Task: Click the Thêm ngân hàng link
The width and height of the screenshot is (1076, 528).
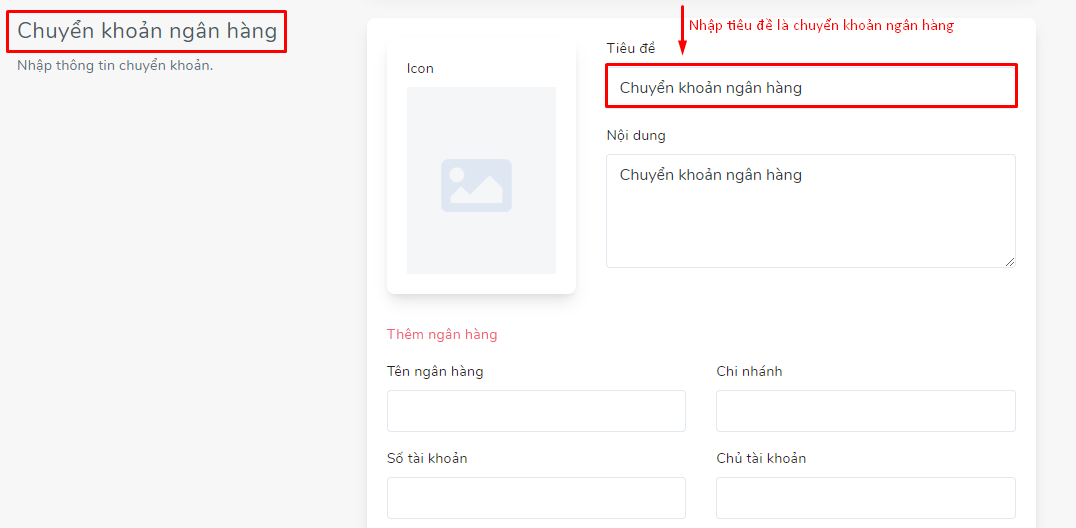Action: (442, 335)
